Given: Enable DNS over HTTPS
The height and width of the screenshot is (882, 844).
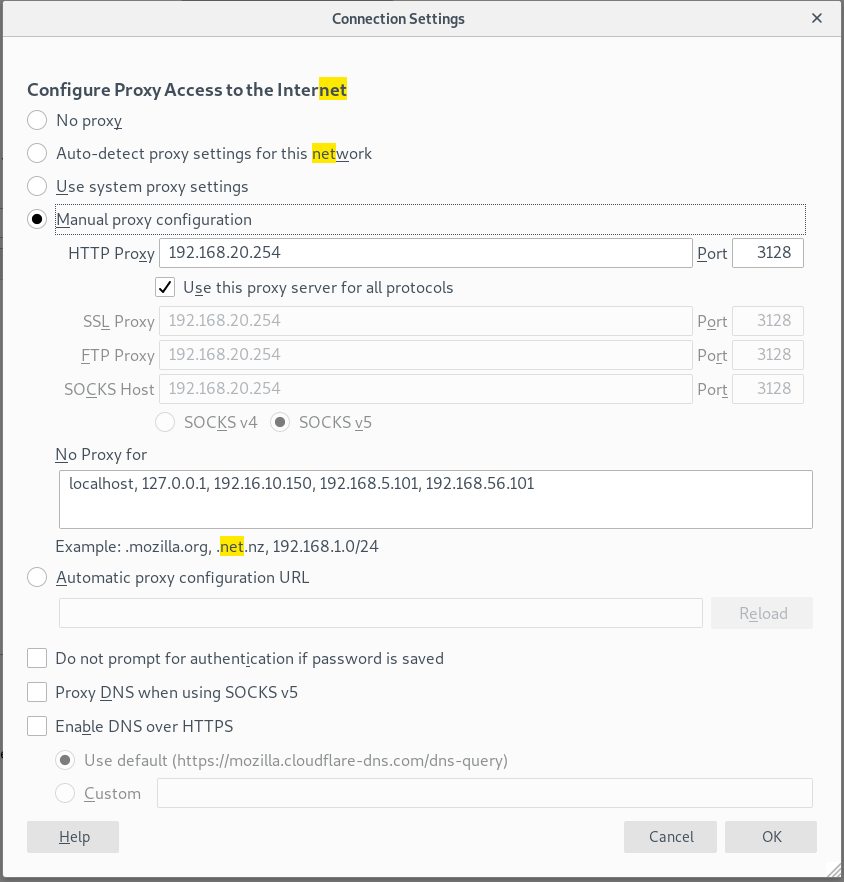Looking at the screenshot, I should (x=37, y=726).
